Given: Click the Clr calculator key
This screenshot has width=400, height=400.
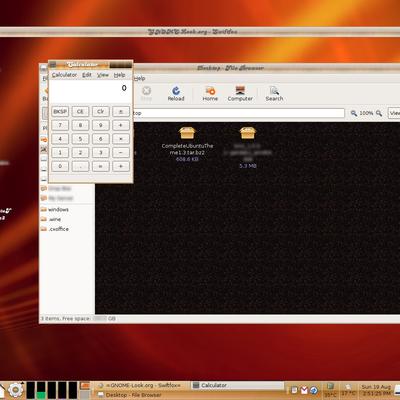Looking at the screenshot, I should [101, 112].
